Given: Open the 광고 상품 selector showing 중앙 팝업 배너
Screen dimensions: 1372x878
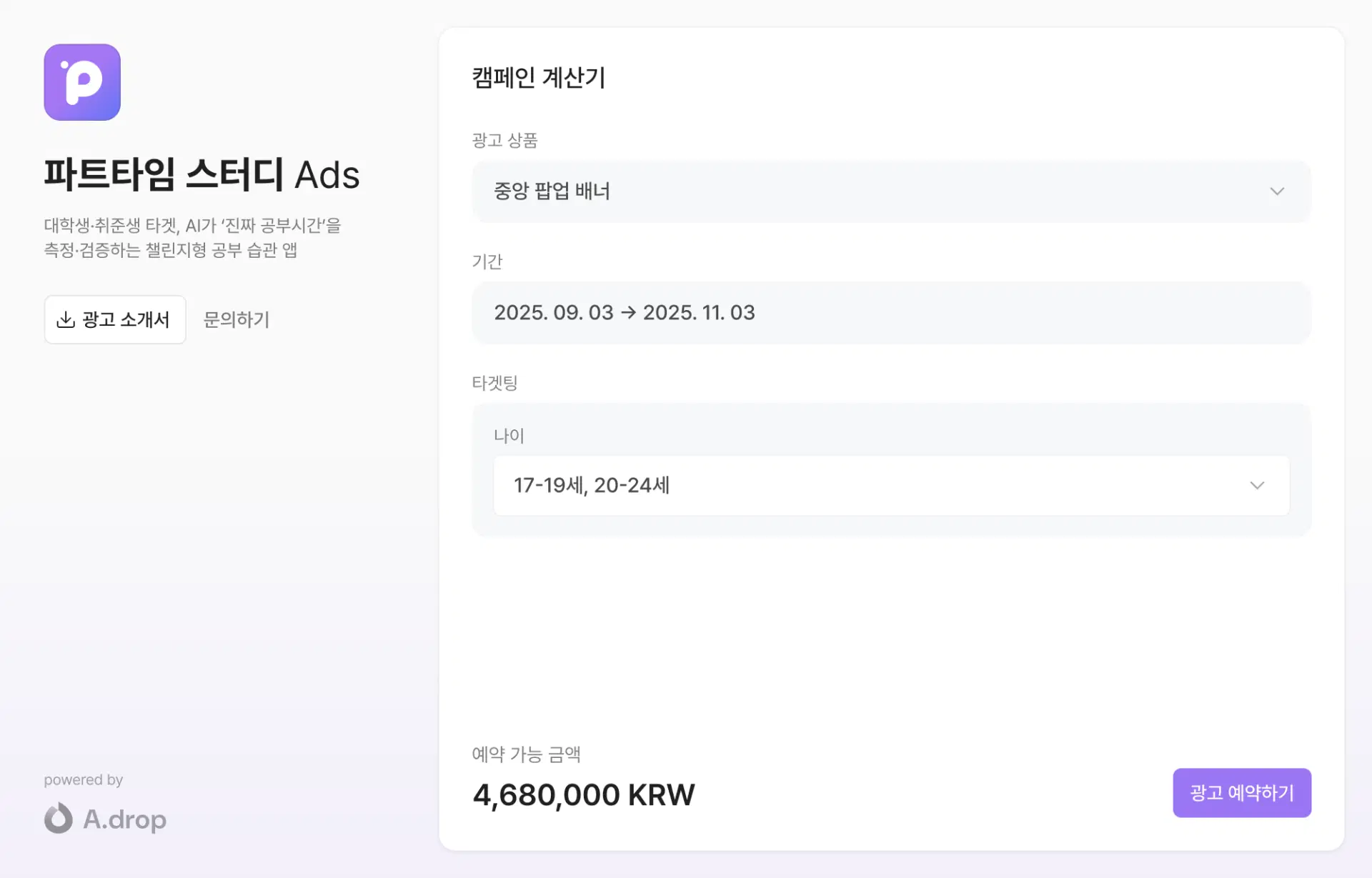Looking at the screenshot, I should coord(890,191).
